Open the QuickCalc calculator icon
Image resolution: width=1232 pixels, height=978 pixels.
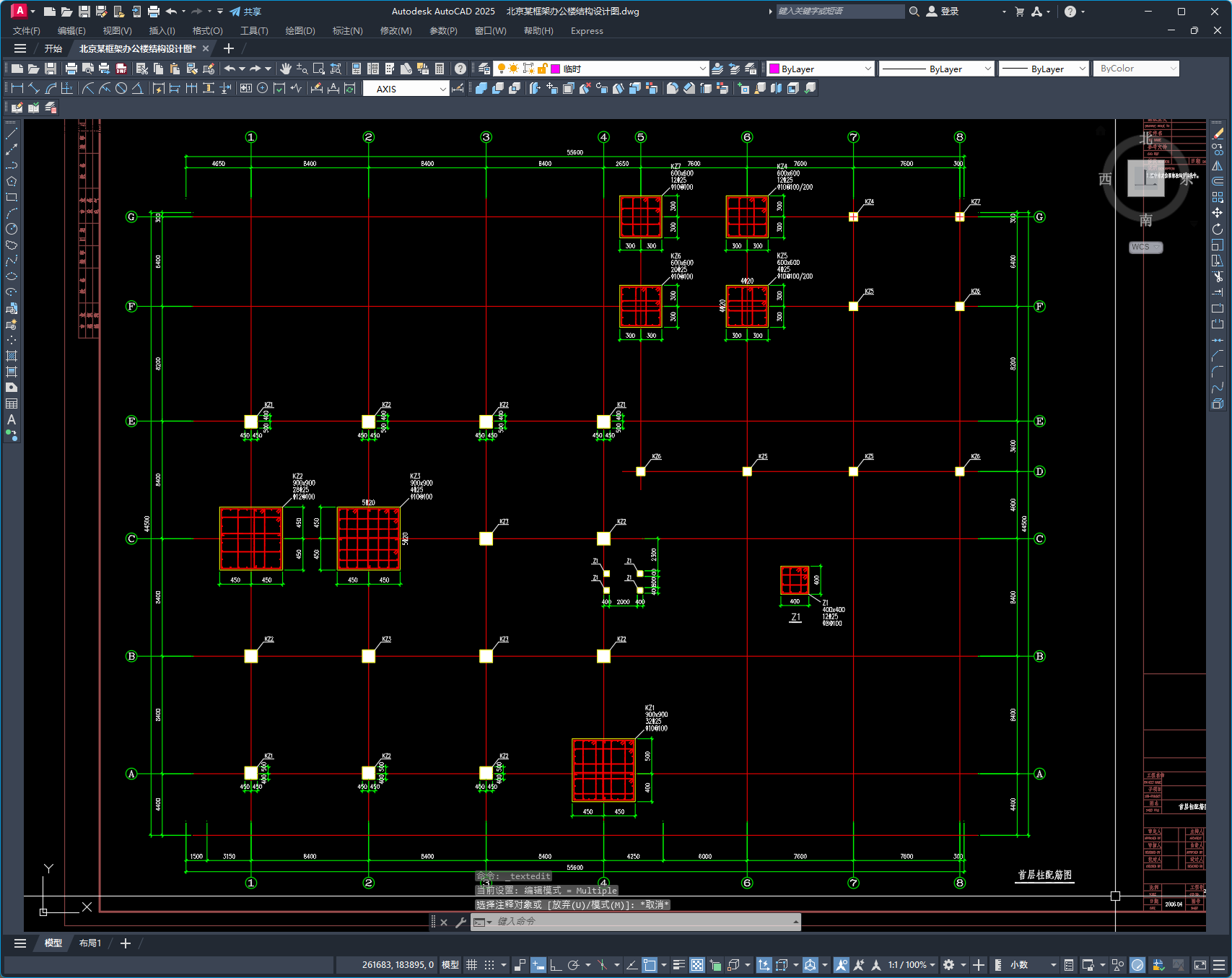440,69
